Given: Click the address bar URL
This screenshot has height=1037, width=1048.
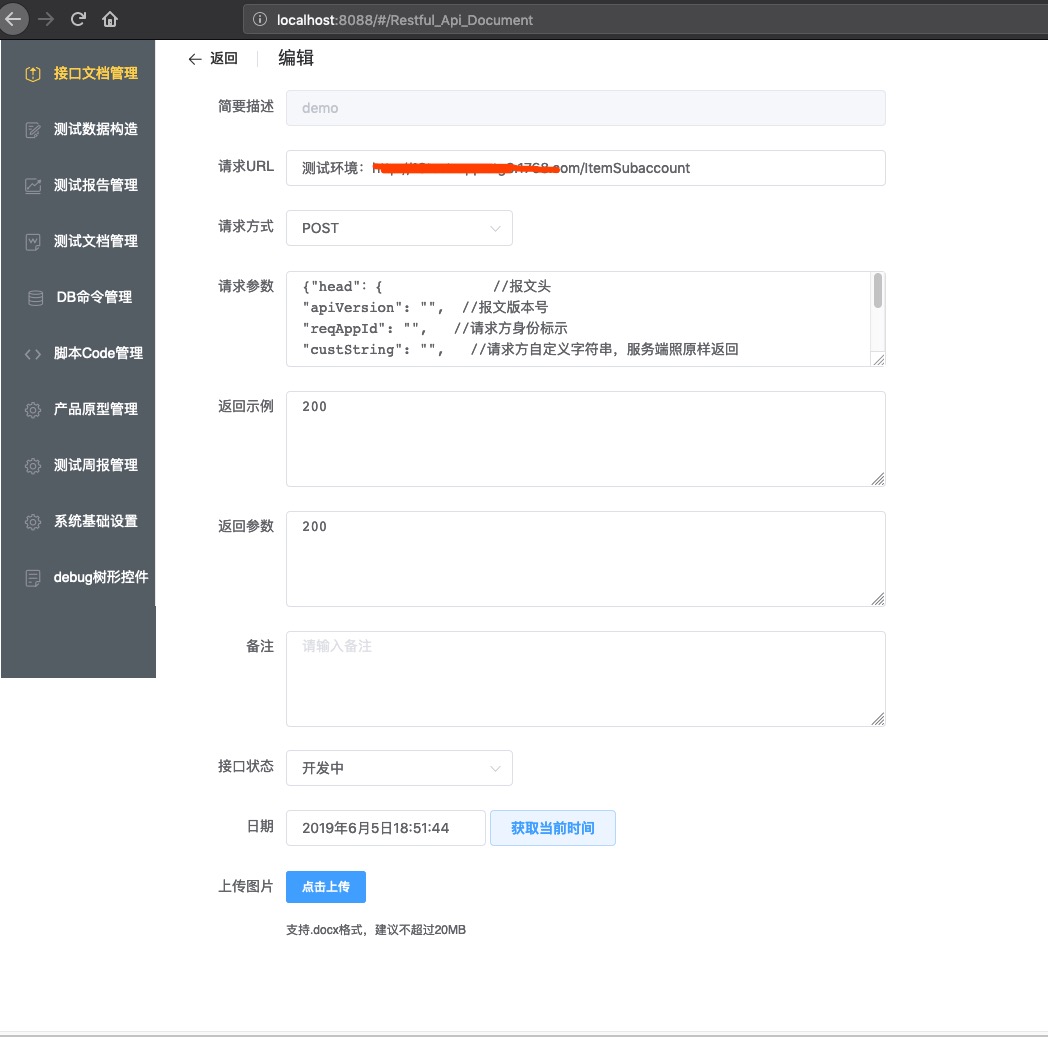Looking at the screenshot, I should coord(404,20).
